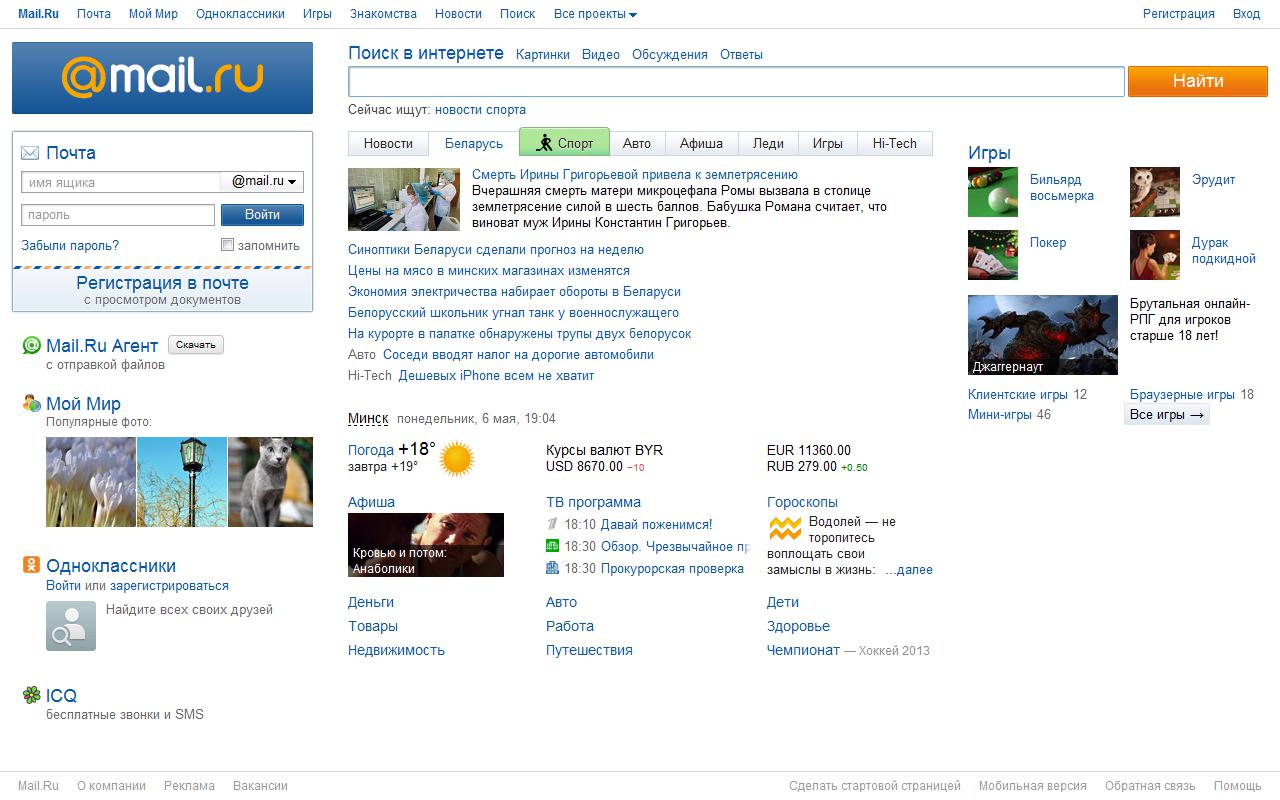Open the news photo beside the Григорьевой headline
Screen dimensions: 1280x800
[x=404, y=199]
